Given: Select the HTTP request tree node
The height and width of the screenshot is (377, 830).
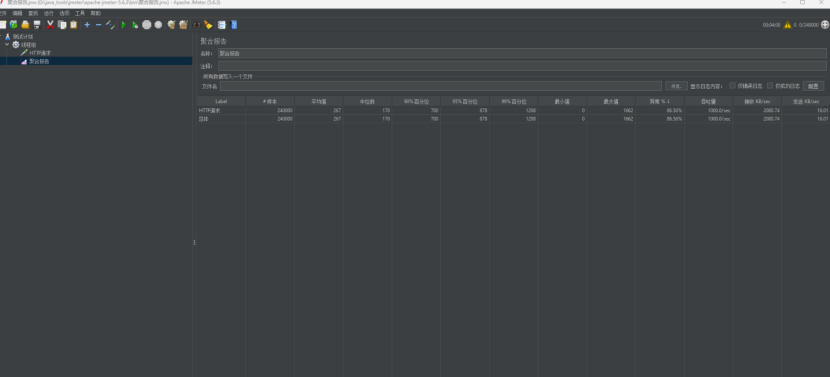Looking at the screenshot, I should pyautogui.click(x=36, y=53).
